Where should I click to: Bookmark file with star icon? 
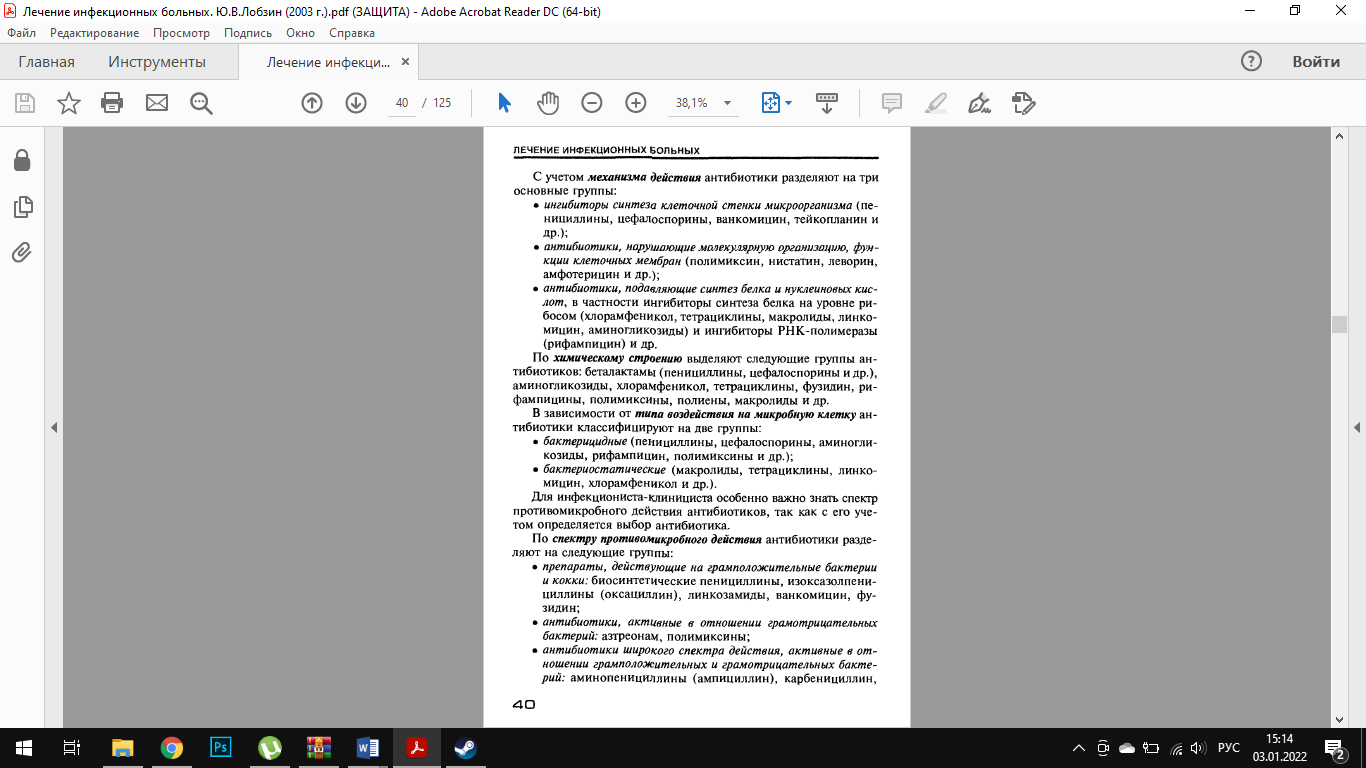pos(69,103)
